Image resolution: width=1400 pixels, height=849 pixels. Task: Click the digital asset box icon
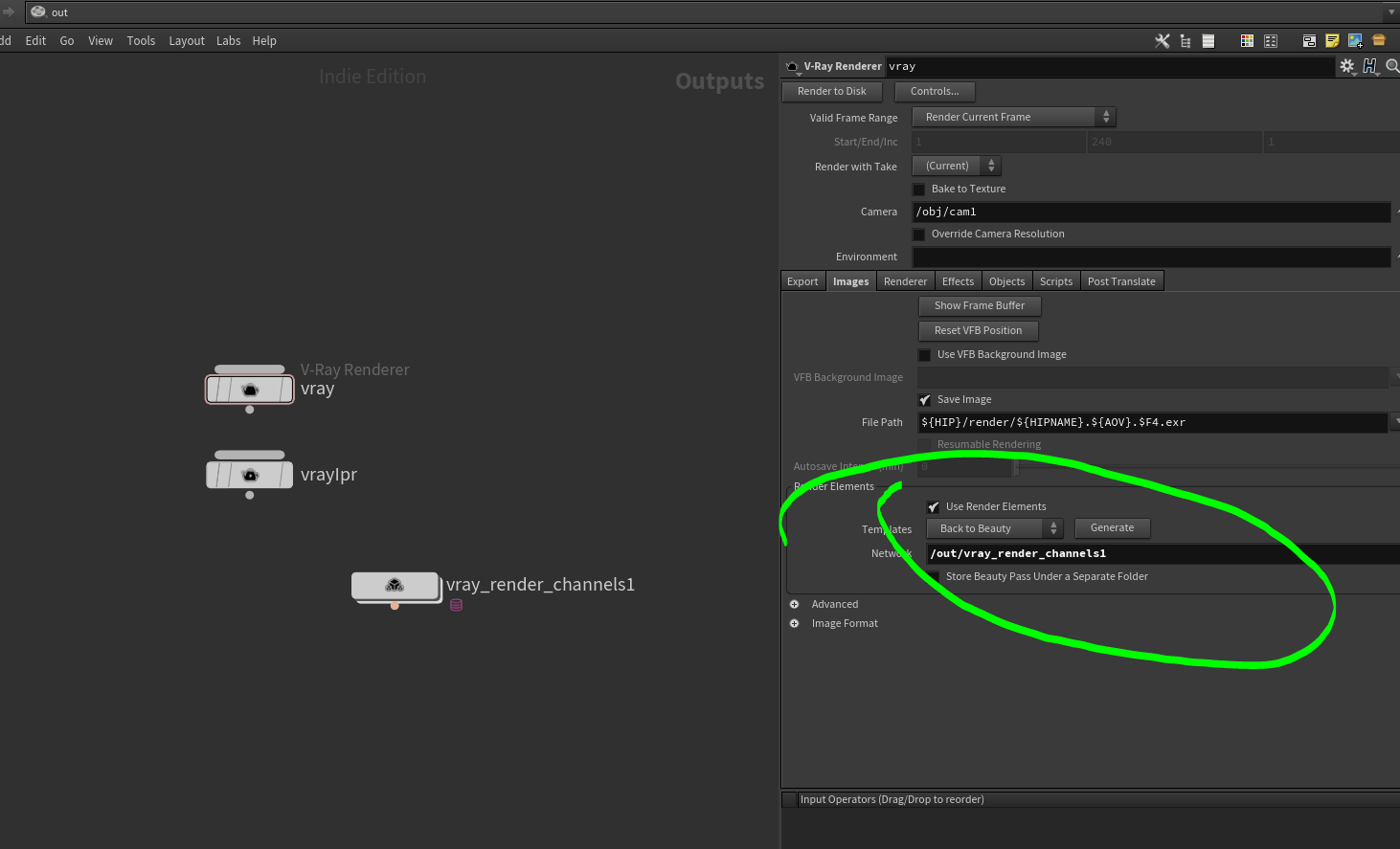coord(1379,40)
